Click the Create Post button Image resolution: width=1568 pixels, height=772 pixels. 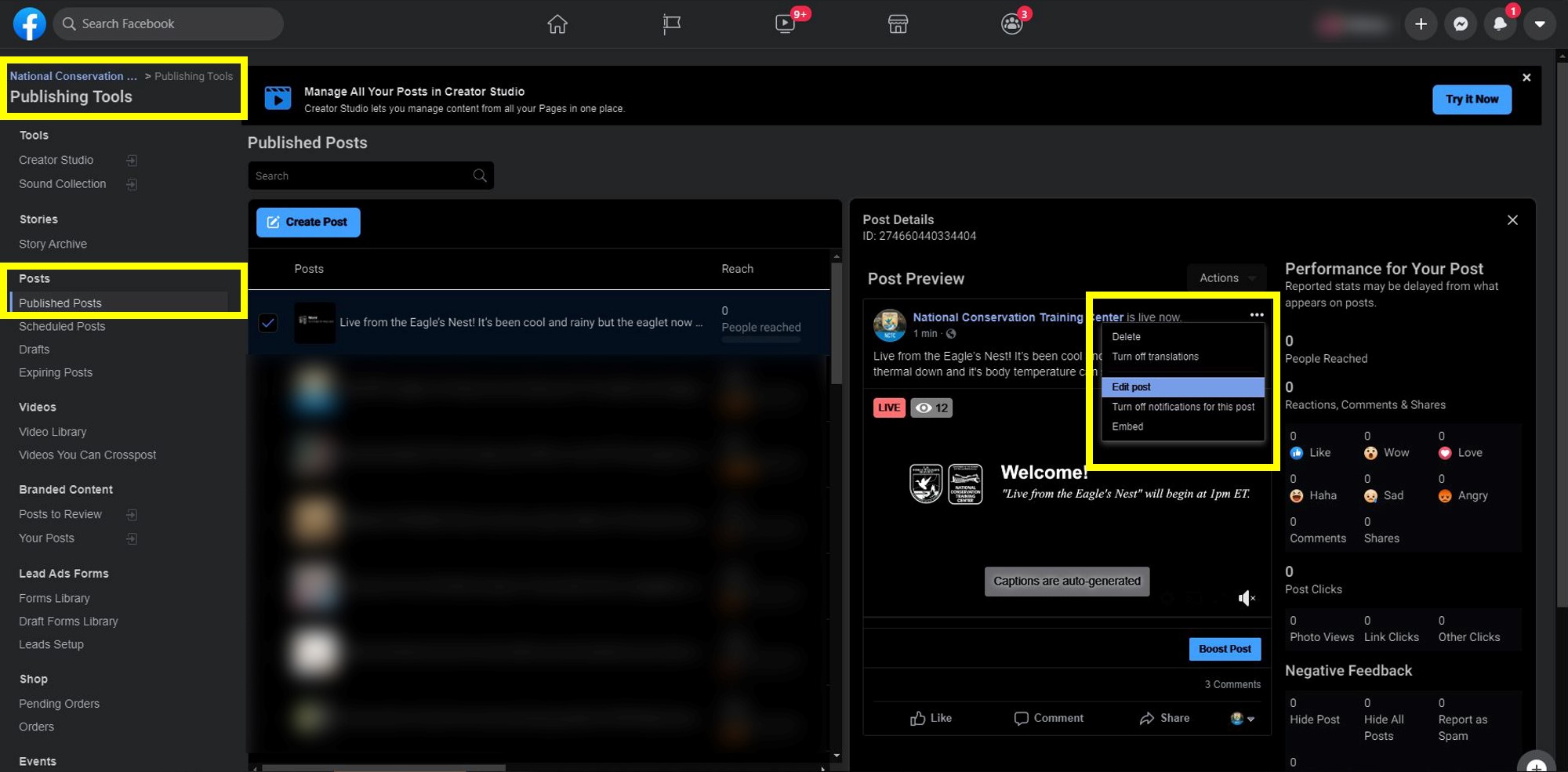point(308,223)
